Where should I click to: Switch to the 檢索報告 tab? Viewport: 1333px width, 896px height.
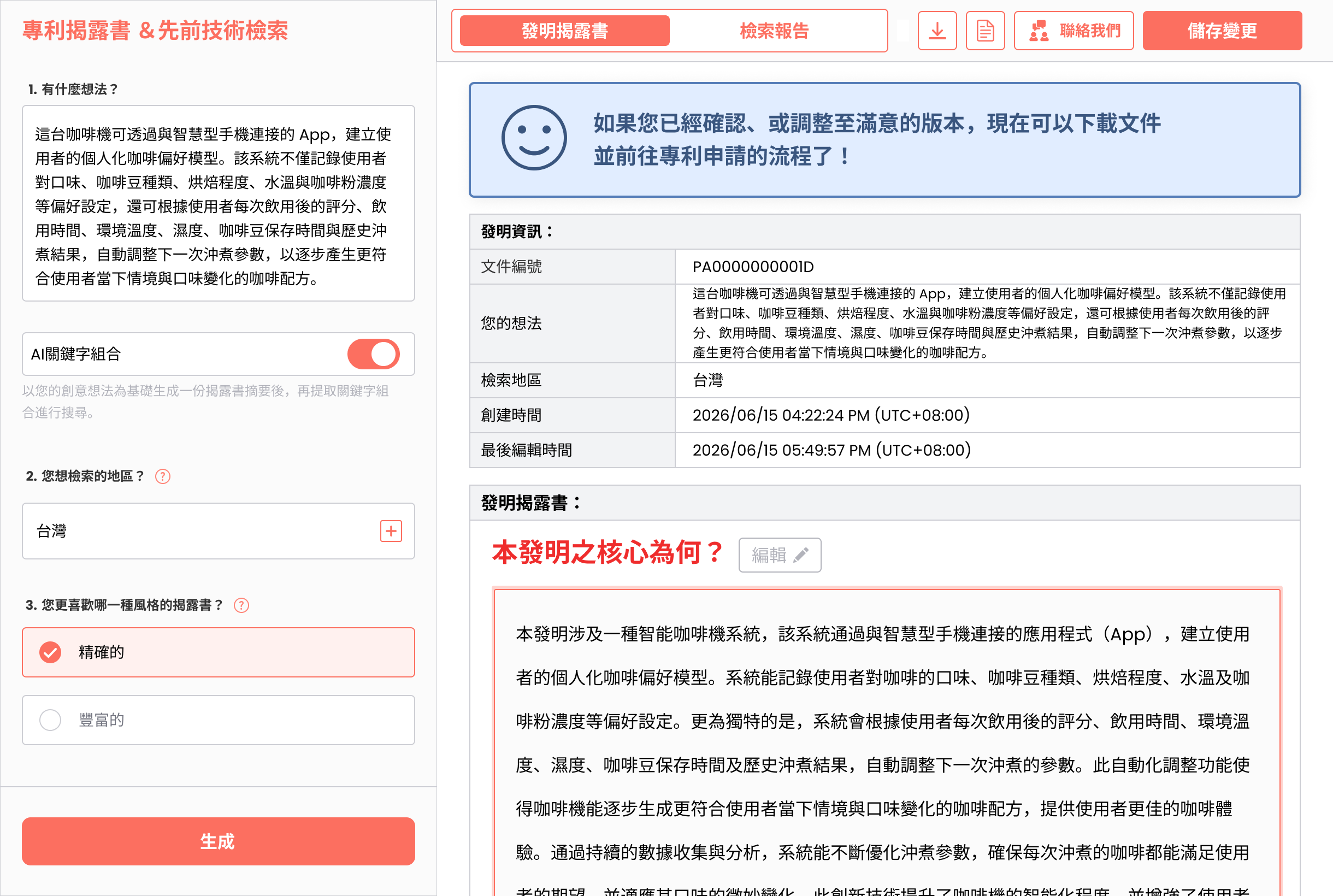click(x=774, y=31)
